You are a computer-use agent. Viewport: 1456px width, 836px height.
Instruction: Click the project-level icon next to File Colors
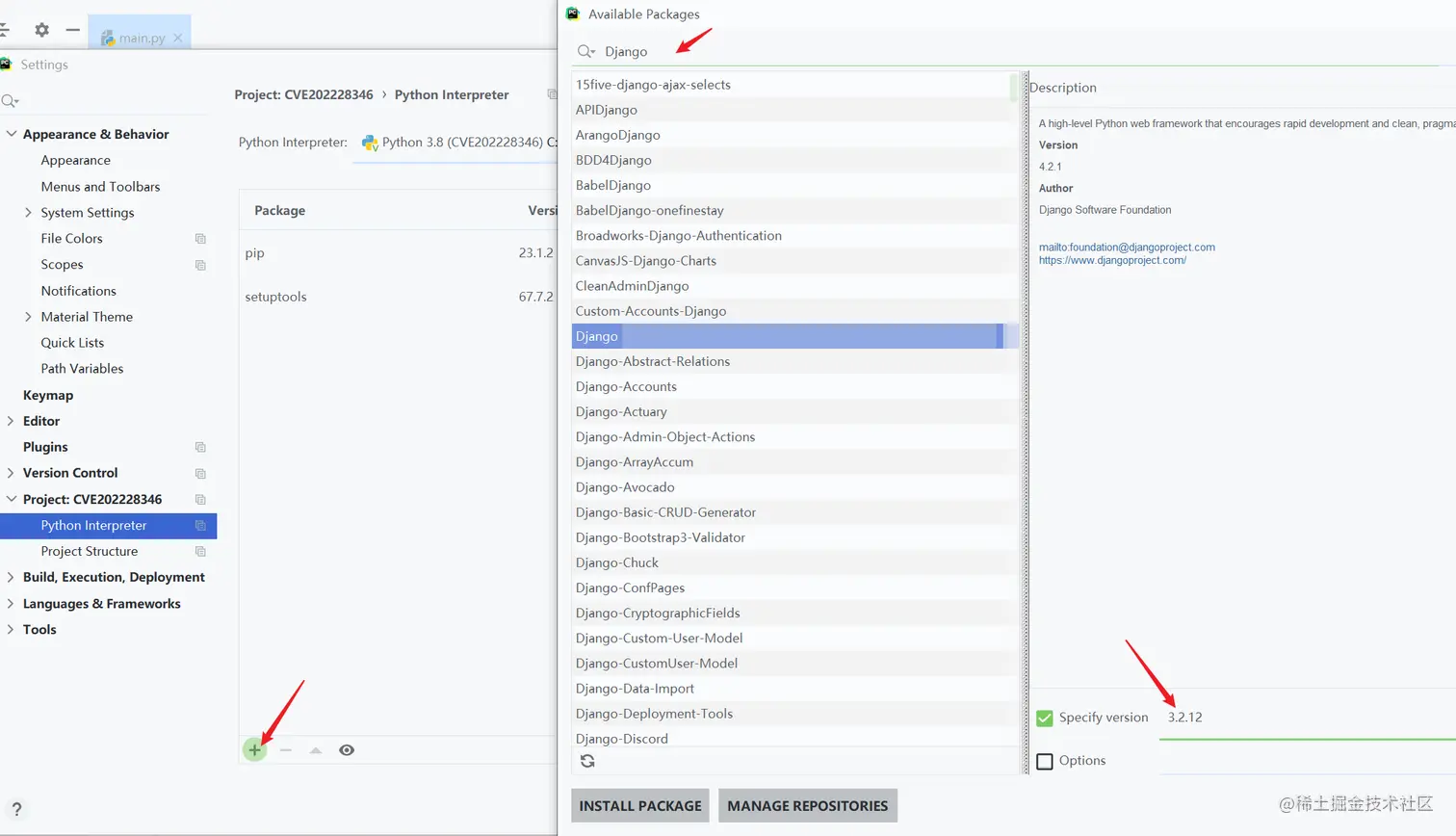click(200, 239)
